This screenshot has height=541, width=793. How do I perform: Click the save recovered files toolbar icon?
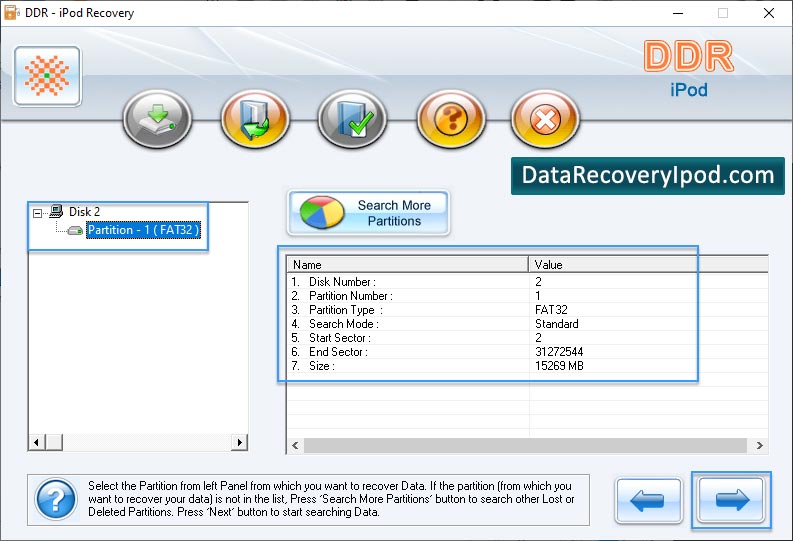click(x=255, y=119)
